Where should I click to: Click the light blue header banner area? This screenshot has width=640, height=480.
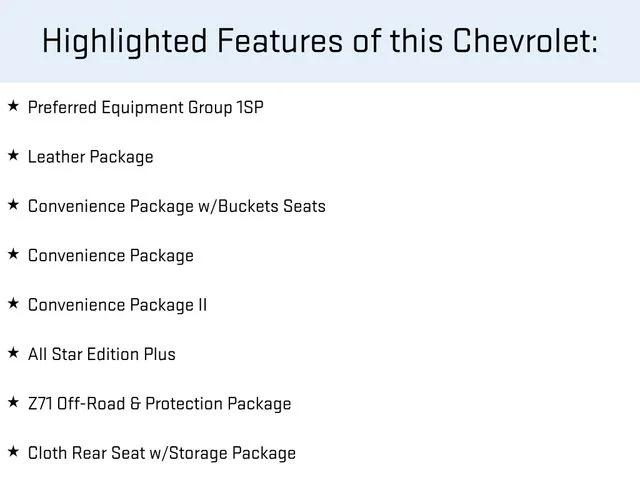pos(320,41)
